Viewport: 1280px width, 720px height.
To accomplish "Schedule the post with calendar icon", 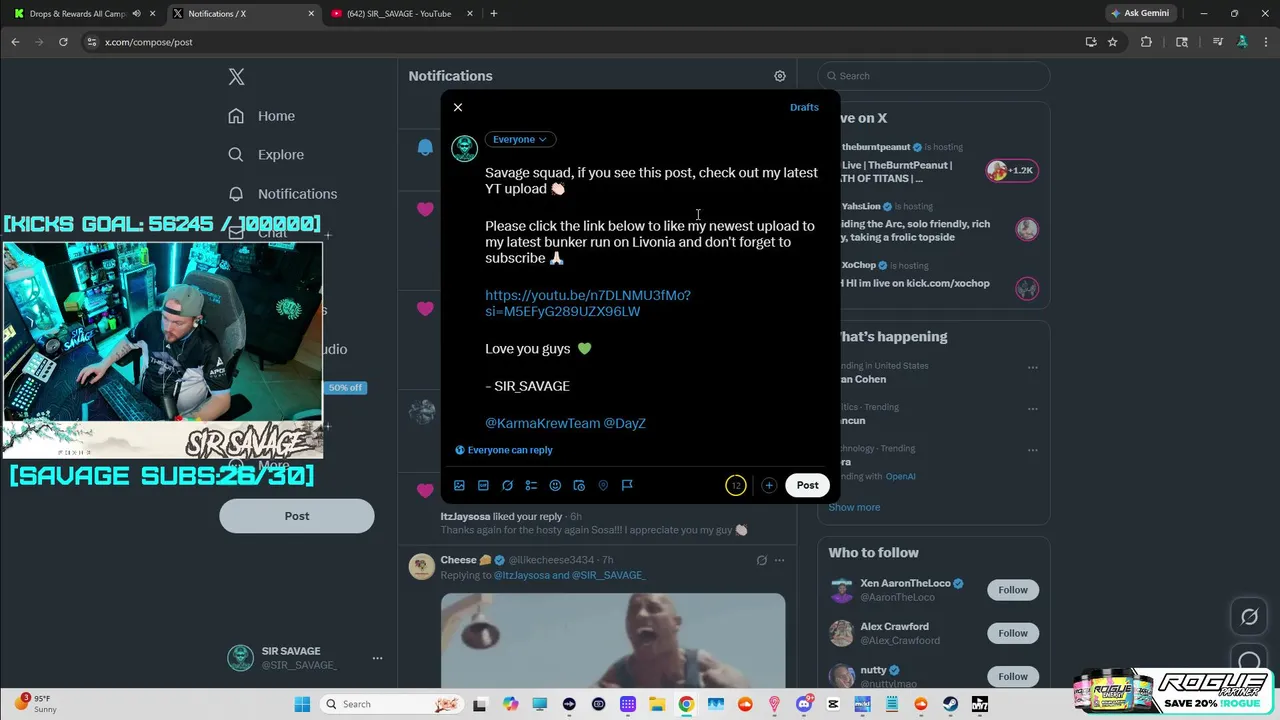I will point(579,485).
